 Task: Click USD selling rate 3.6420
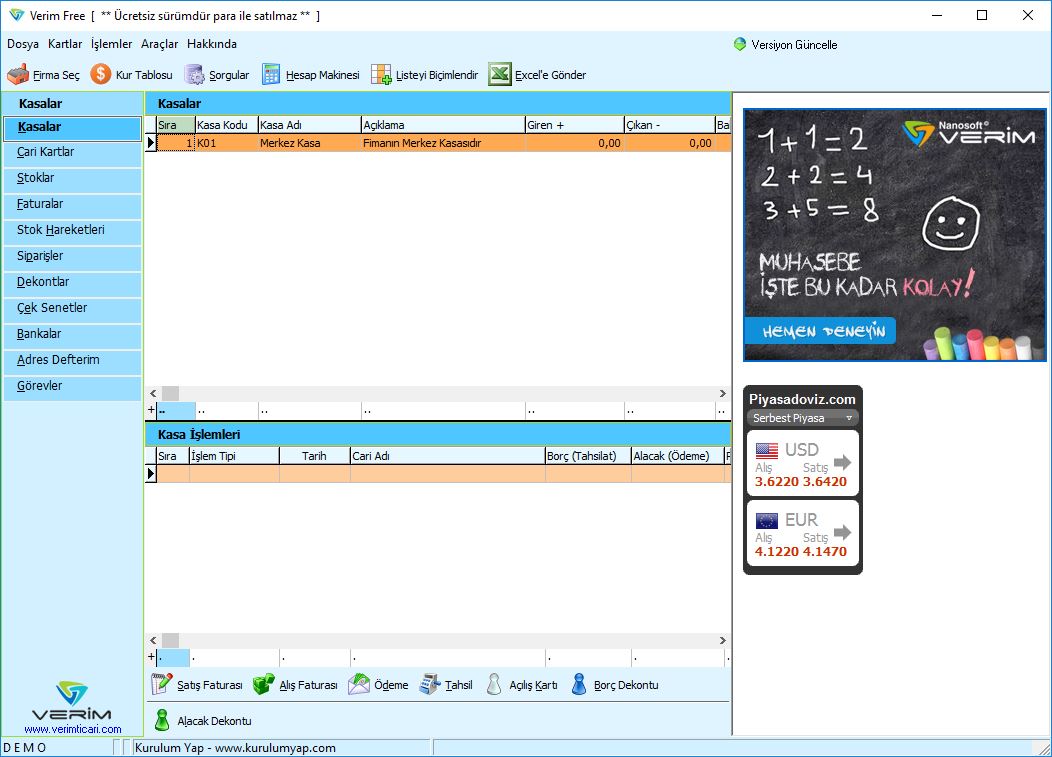(x=825, y=481)
